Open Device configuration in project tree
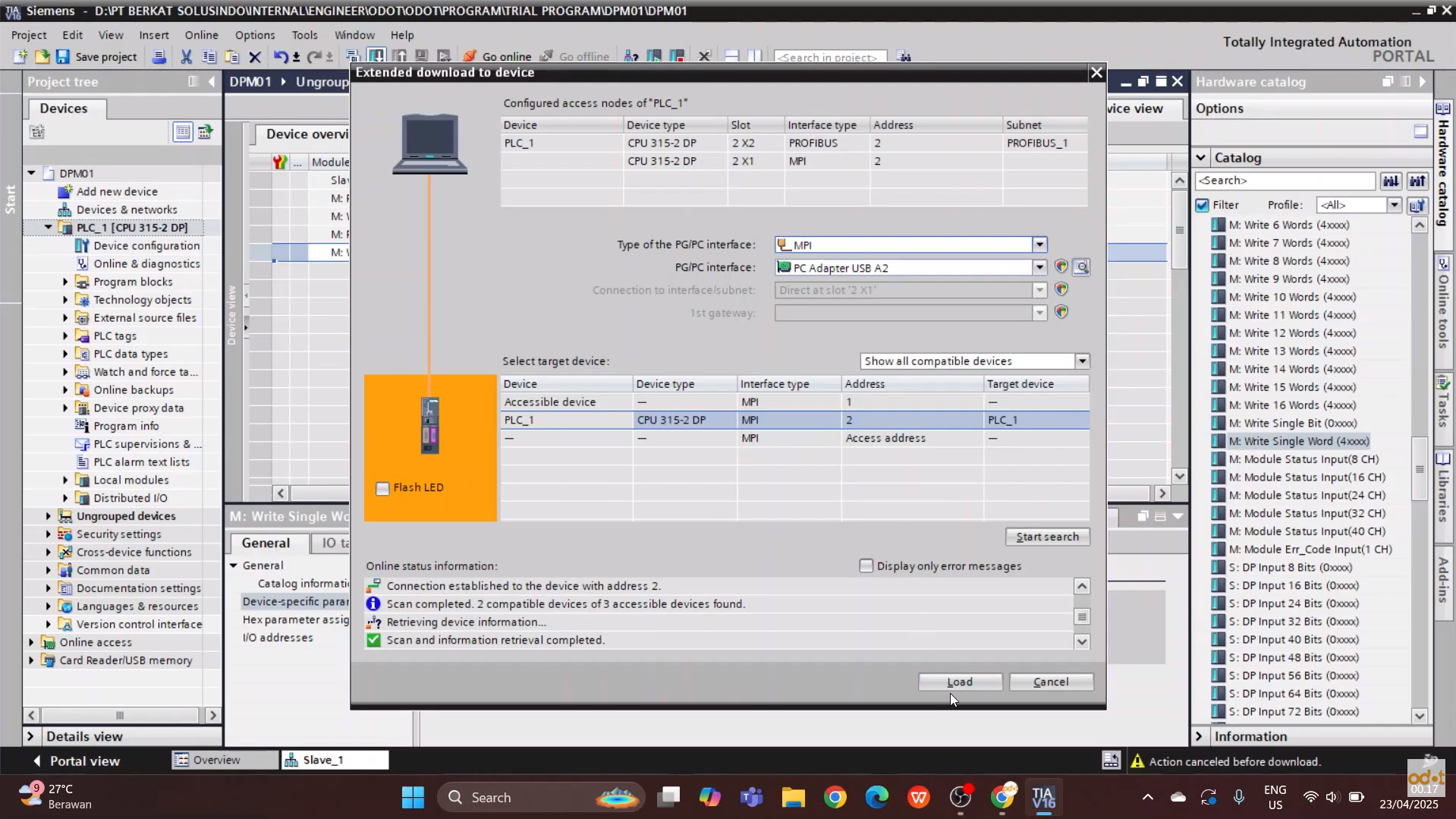Image resolution: width=1456 pixels, height=819 pixels. click(x=146, y=245)
